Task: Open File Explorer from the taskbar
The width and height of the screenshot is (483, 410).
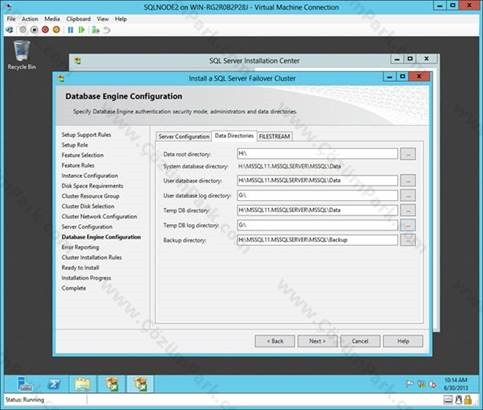Action: (82, 384)
